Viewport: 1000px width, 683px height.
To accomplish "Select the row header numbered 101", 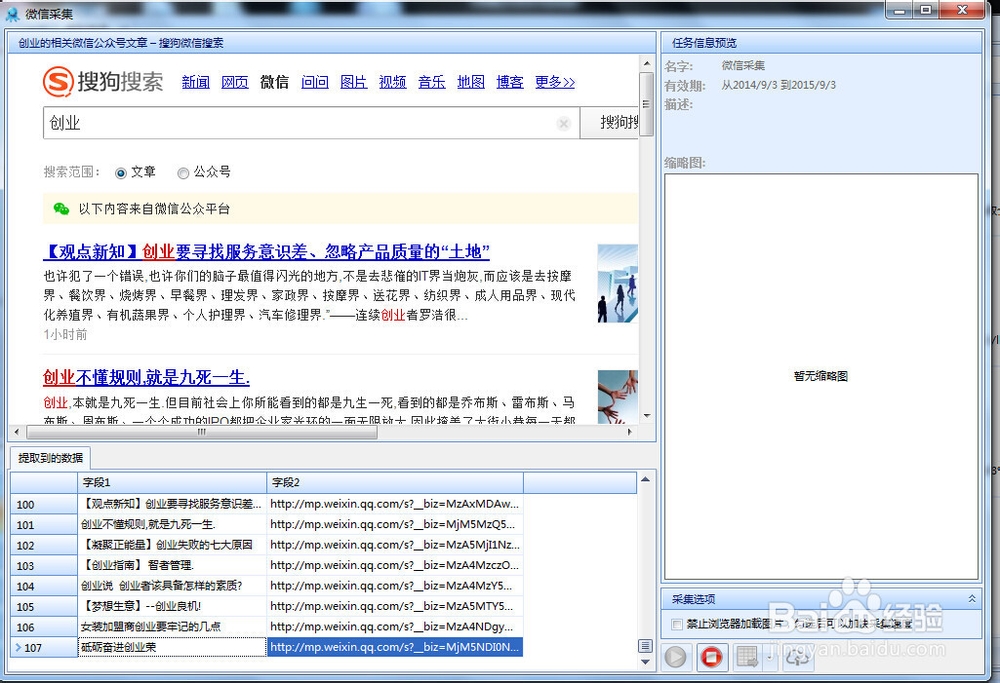I will (44, 525).
